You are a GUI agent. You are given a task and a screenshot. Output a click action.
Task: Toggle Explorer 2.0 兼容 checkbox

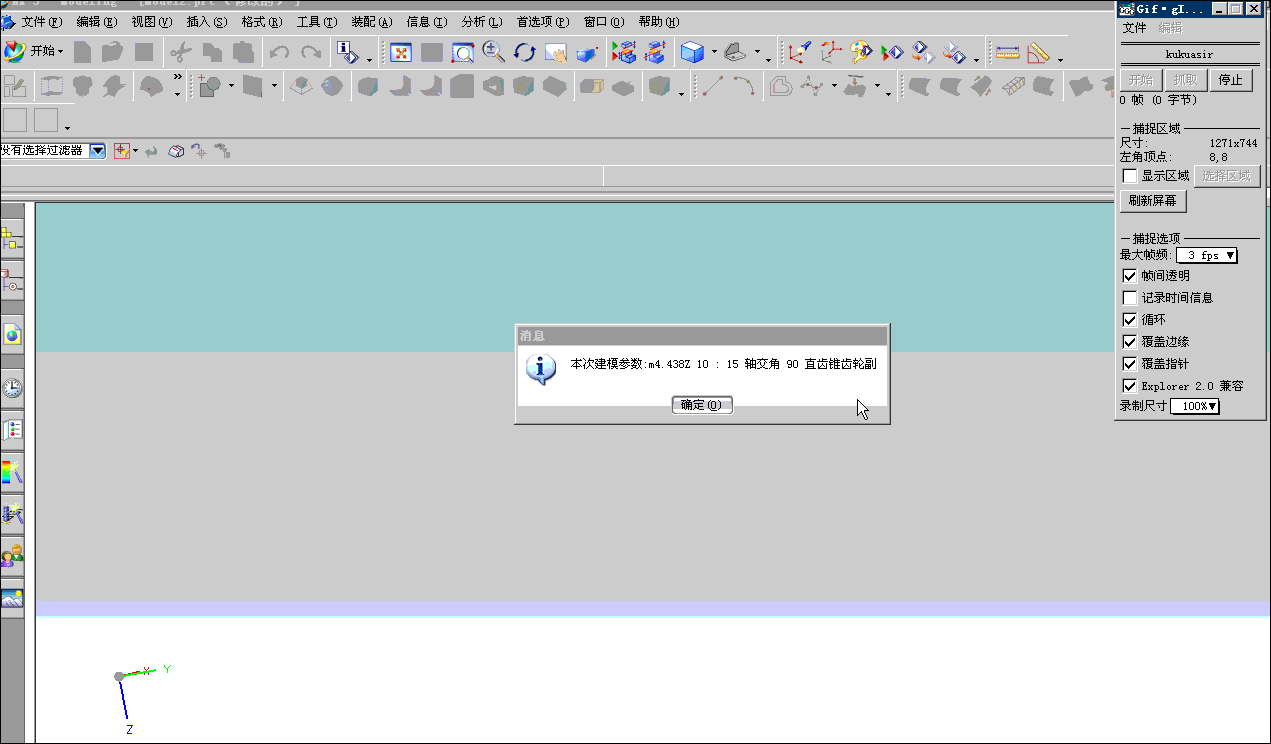pos(1130,386)
